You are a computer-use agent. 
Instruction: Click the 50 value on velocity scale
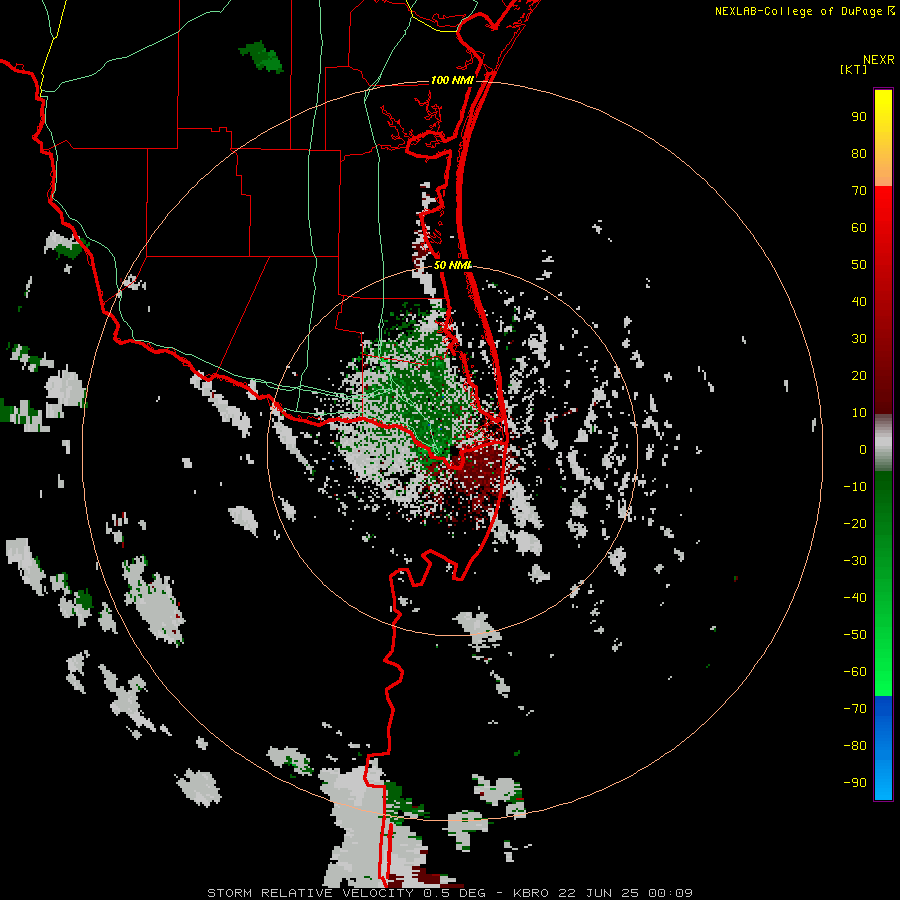[859, 265]
